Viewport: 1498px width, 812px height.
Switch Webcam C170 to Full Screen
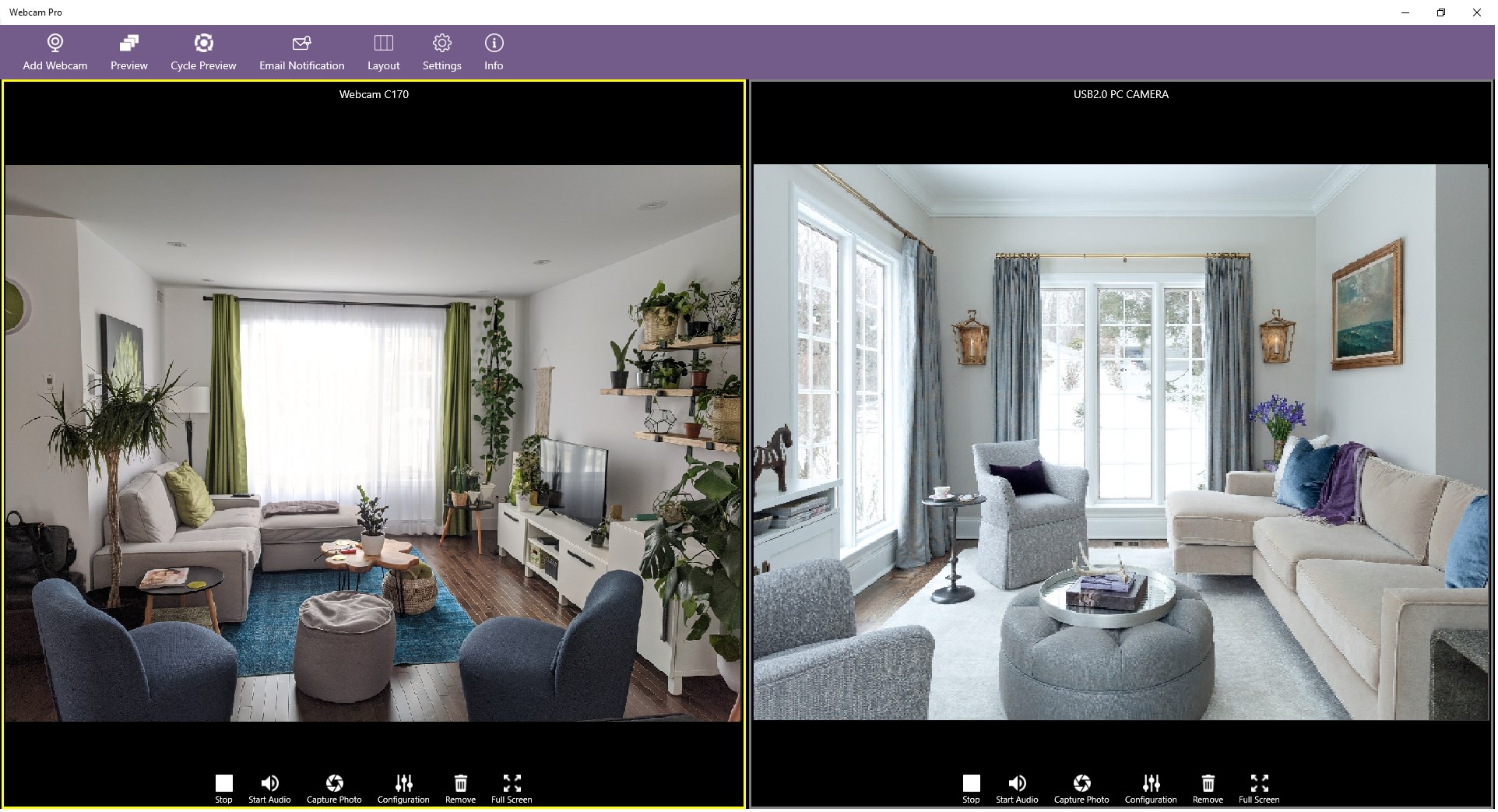[511, 786]
